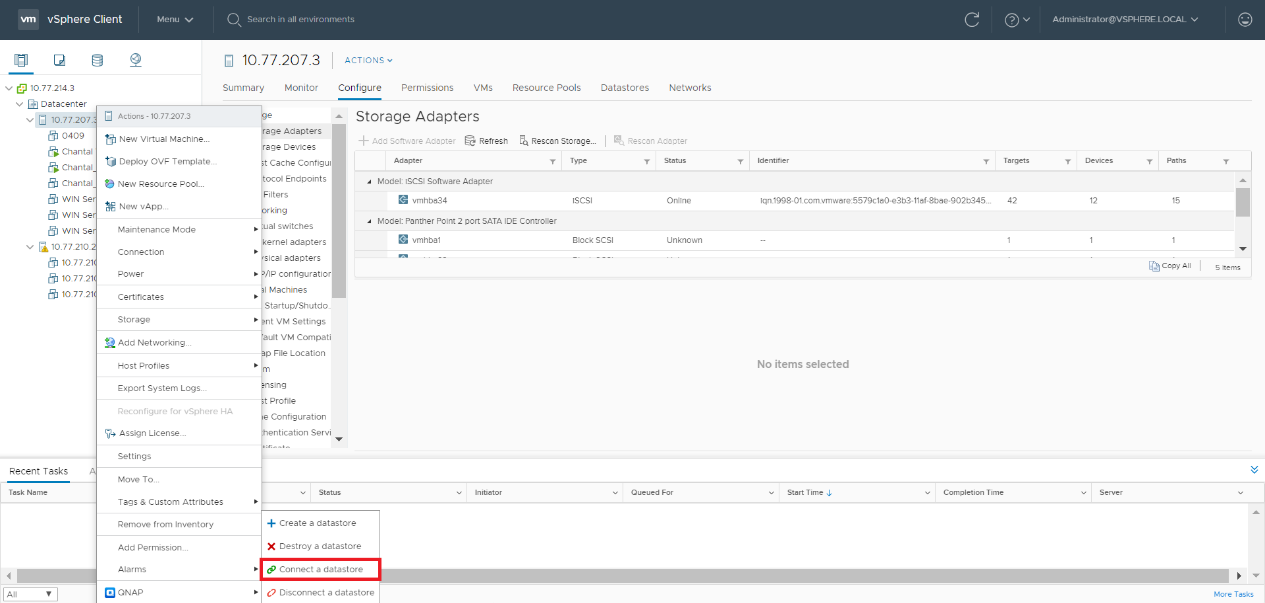Click the global refresh icon in header

pyautogui.click(x=971, y=19)
